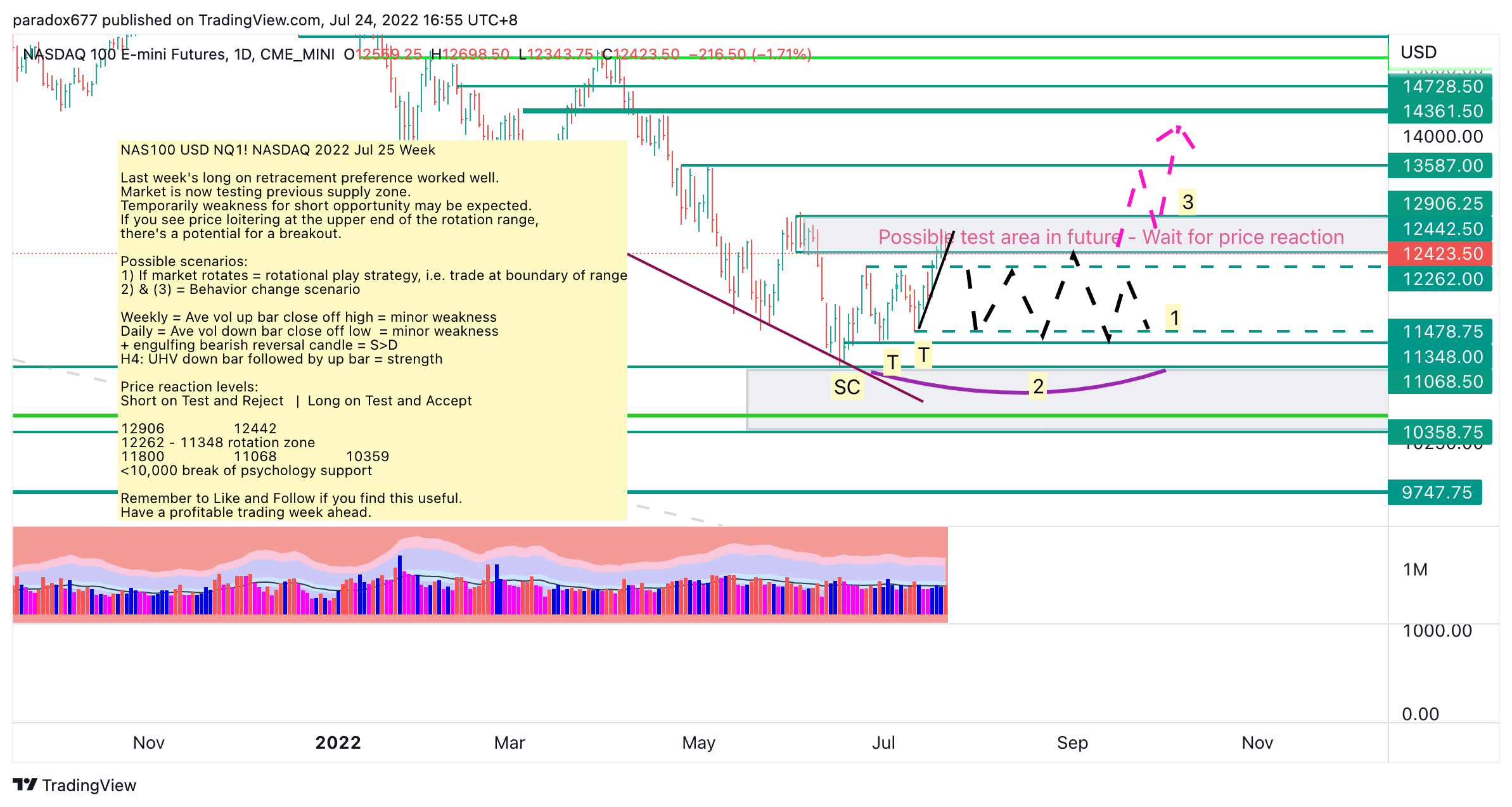Click the 'Jul' marker on time axis

tap(883, 742)
